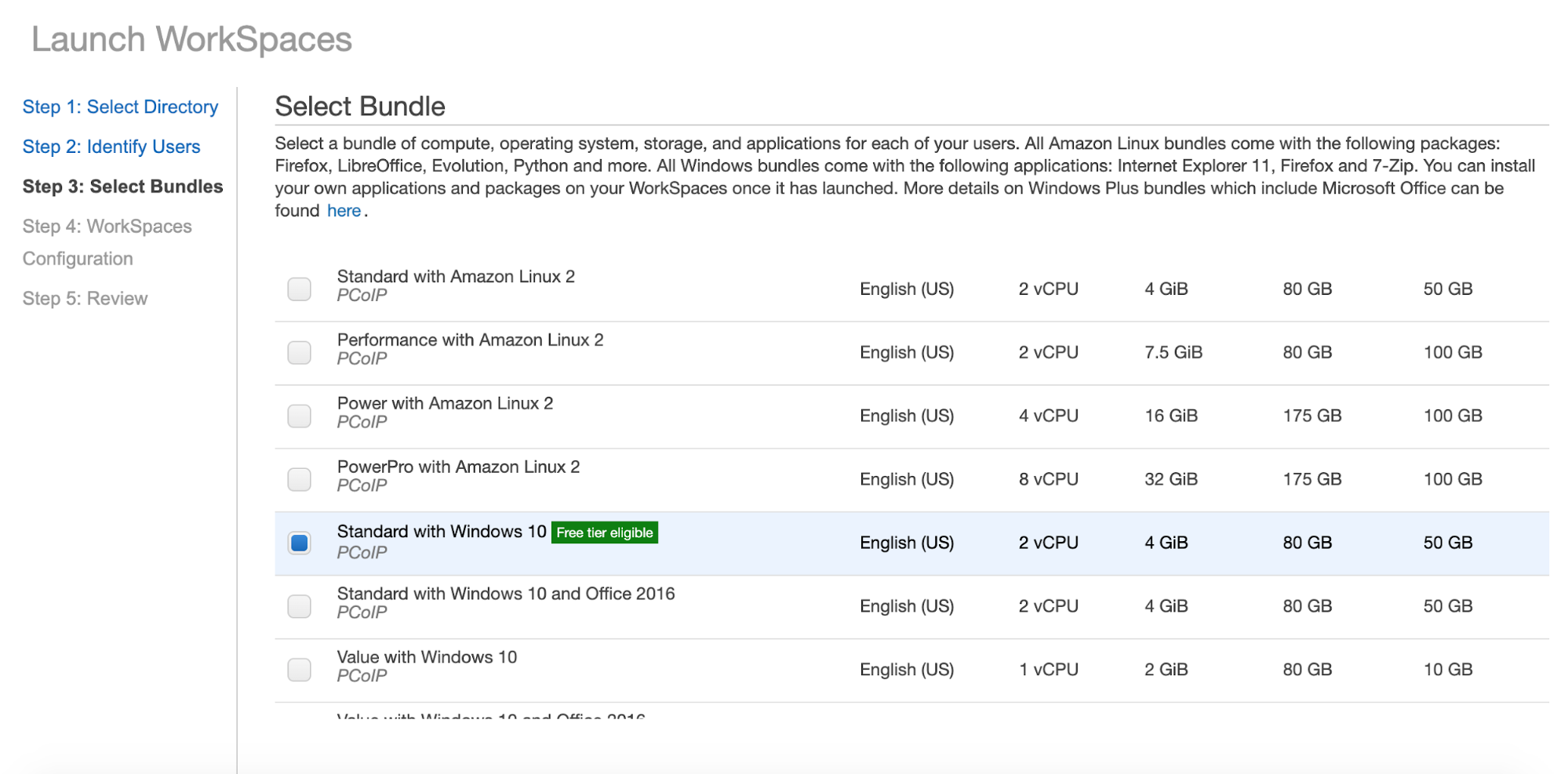
Task: Go to Step 1: Select Directory
Action: tap(120, 107)
